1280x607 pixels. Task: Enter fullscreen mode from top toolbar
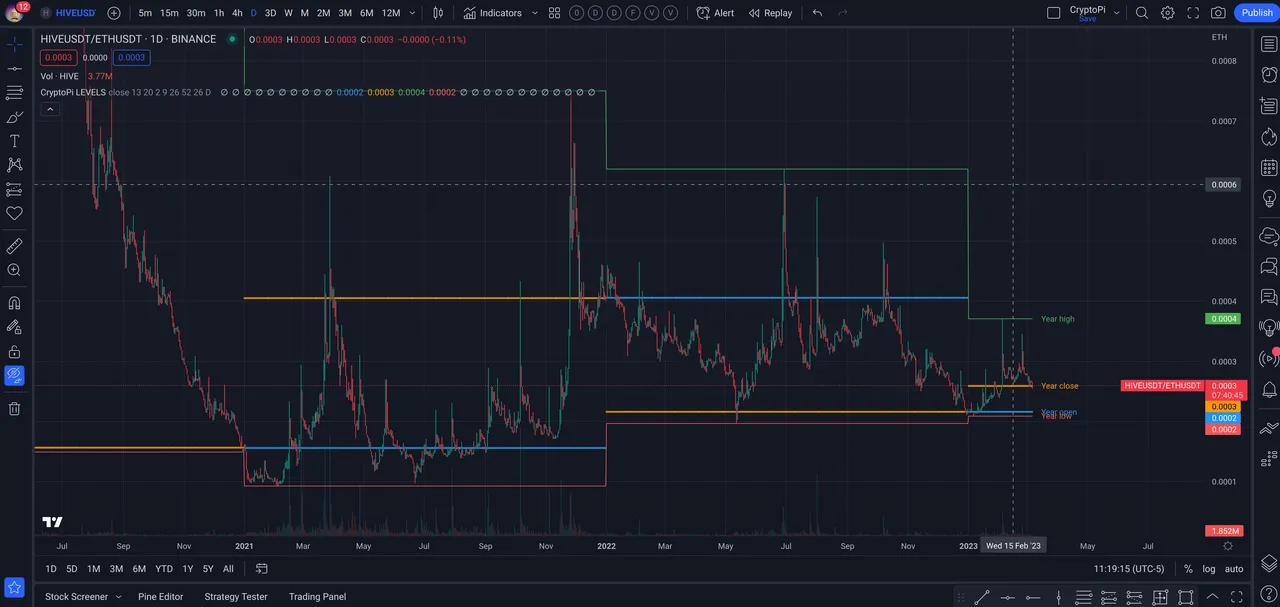(1193, 13)
